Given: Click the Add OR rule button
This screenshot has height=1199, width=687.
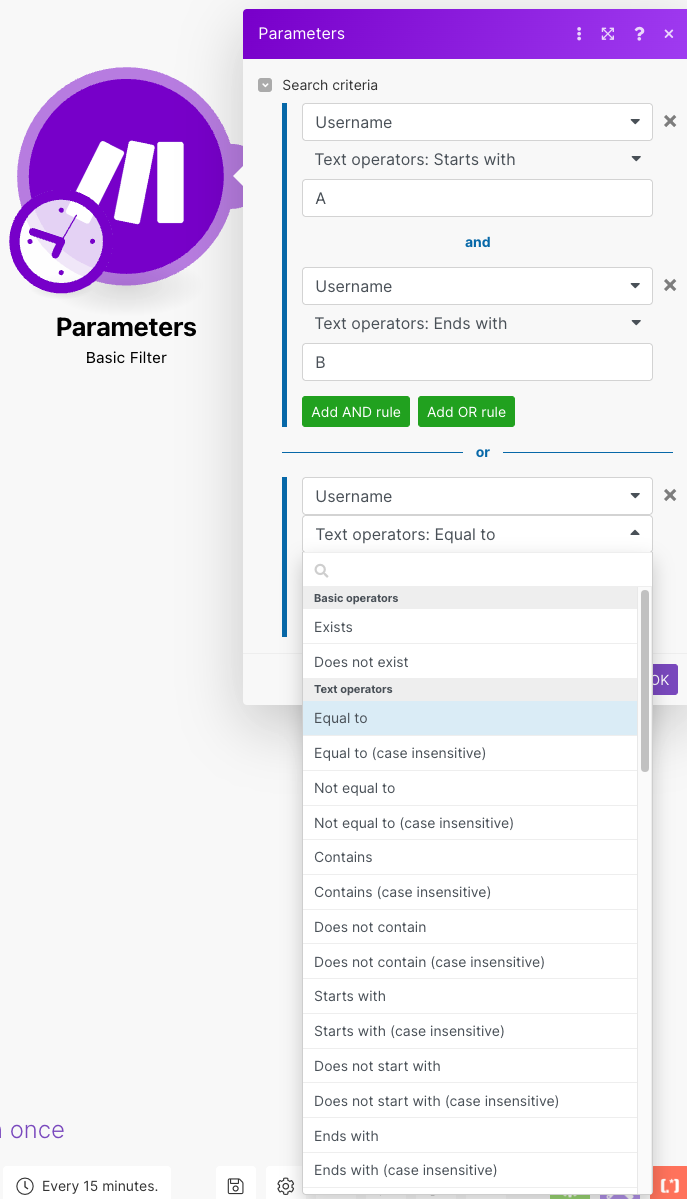Looking at the screenshot, I should tap(466, 411).
